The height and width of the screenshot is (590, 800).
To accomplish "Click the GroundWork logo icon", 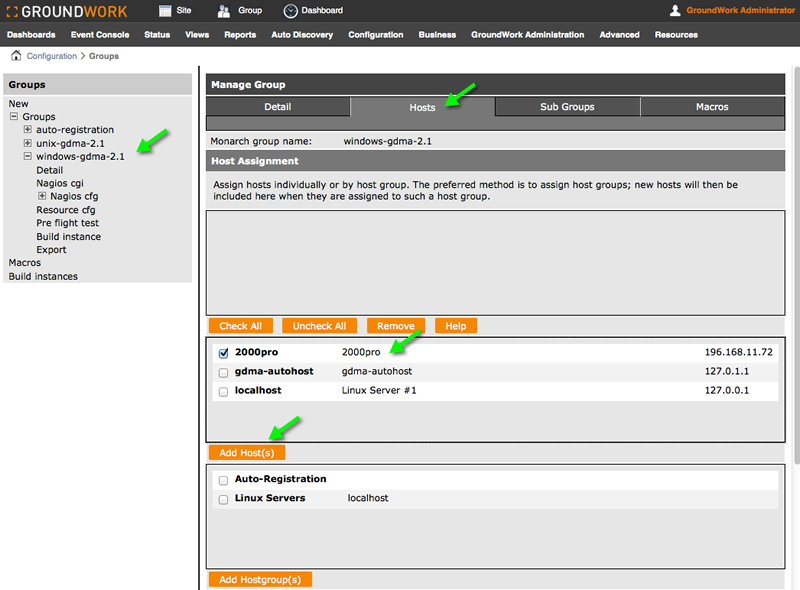I will coord(12,11).
